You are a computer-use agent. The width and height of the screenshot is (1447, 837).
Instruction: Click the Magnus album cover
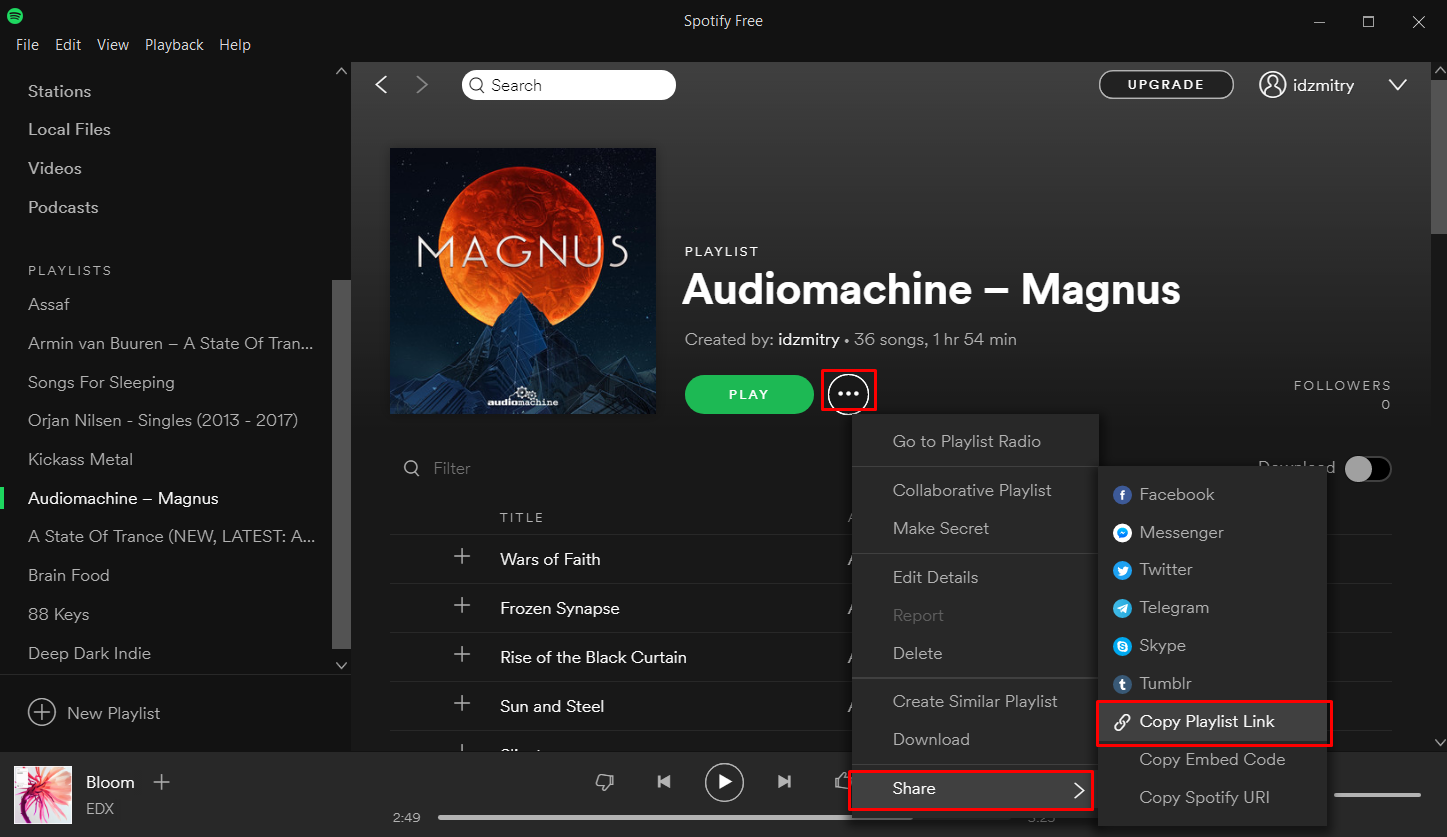click(523, 281)
